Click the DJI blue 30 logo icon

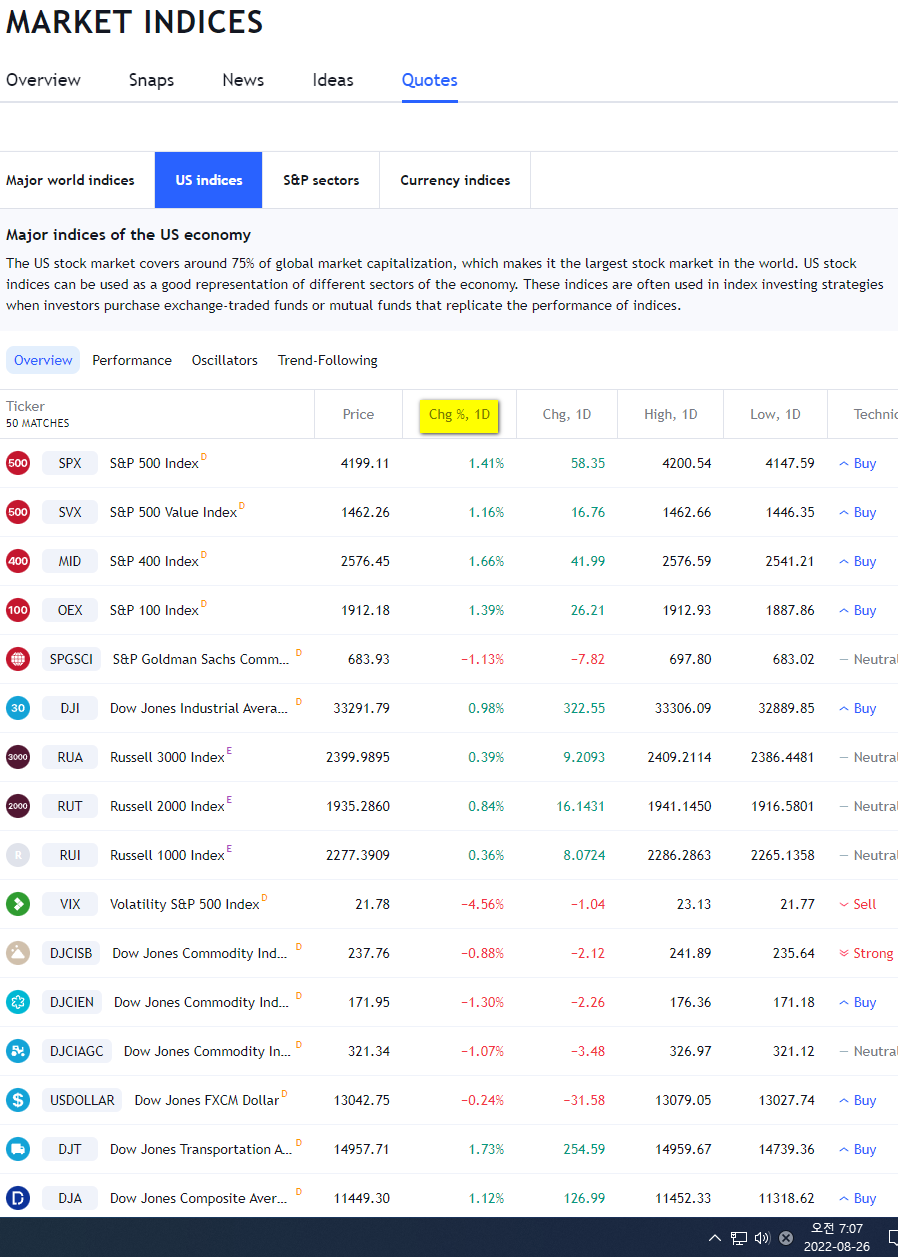pos(18,708)
